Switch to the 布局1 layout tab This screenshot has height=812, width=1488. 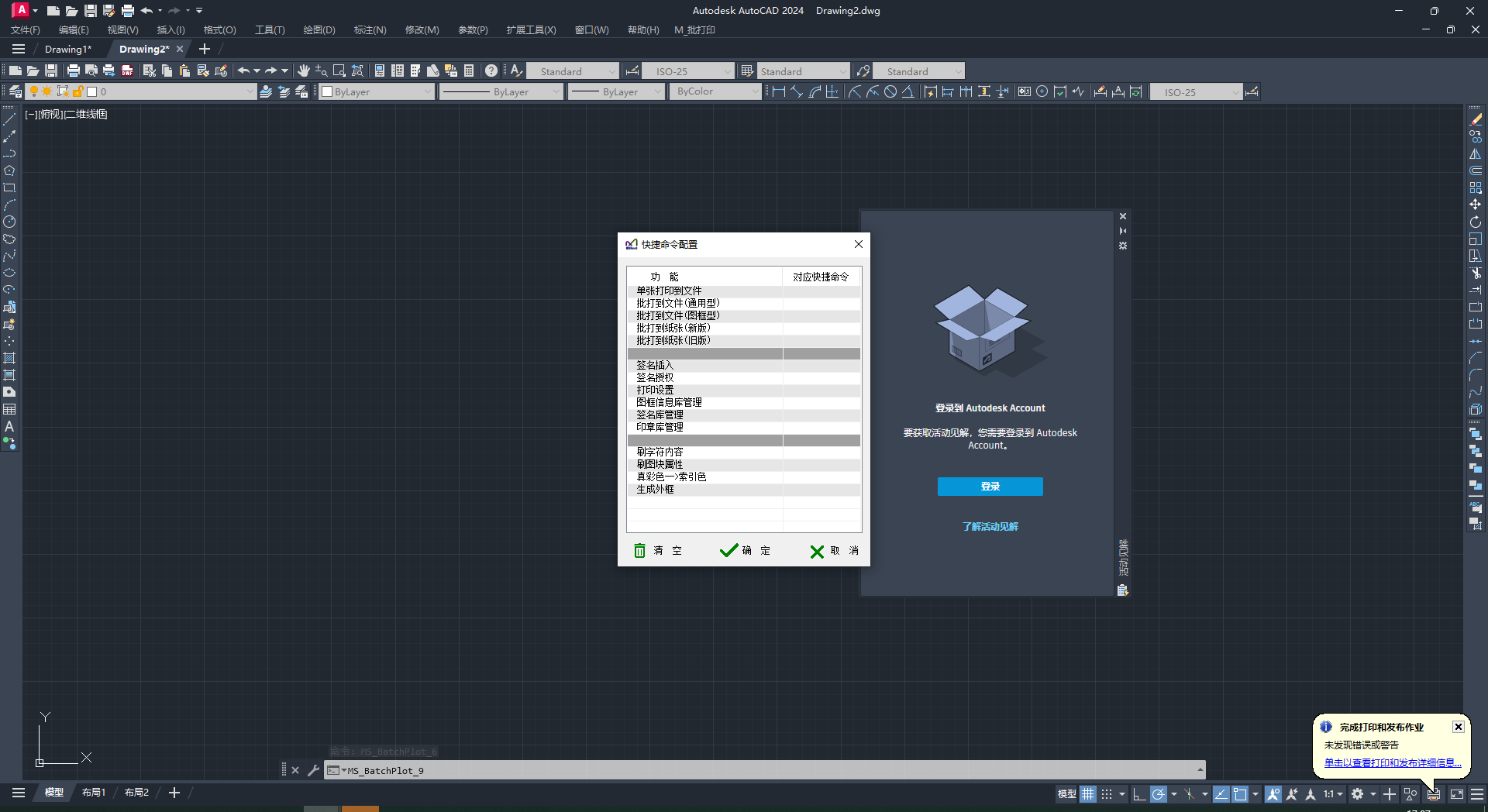click(94, 792)
